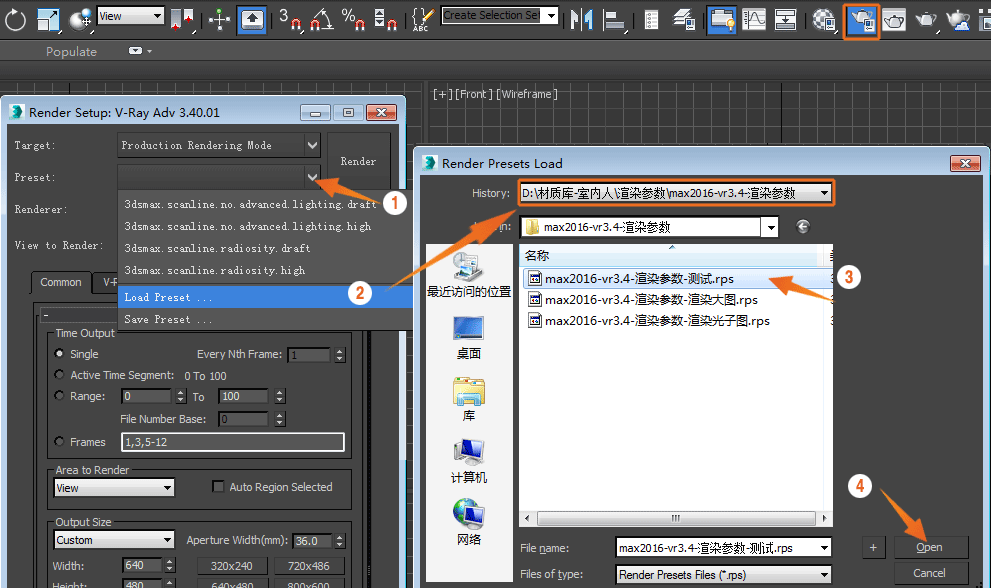
Task: Click go-back arrow in Render Presets Load
Action: (x=803, y=226)
